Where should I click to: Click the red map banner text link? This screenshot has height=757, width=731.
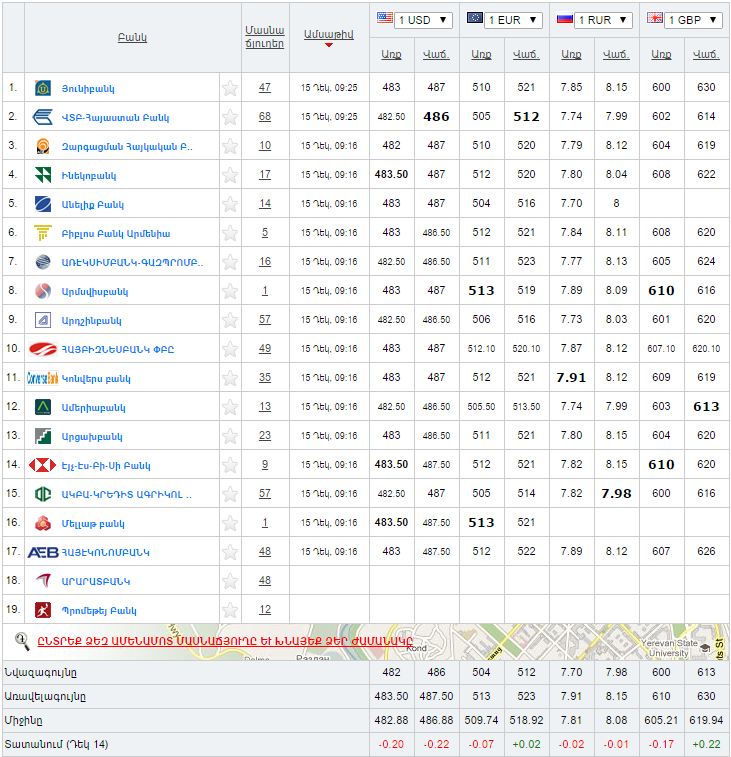tap(225, 641)
